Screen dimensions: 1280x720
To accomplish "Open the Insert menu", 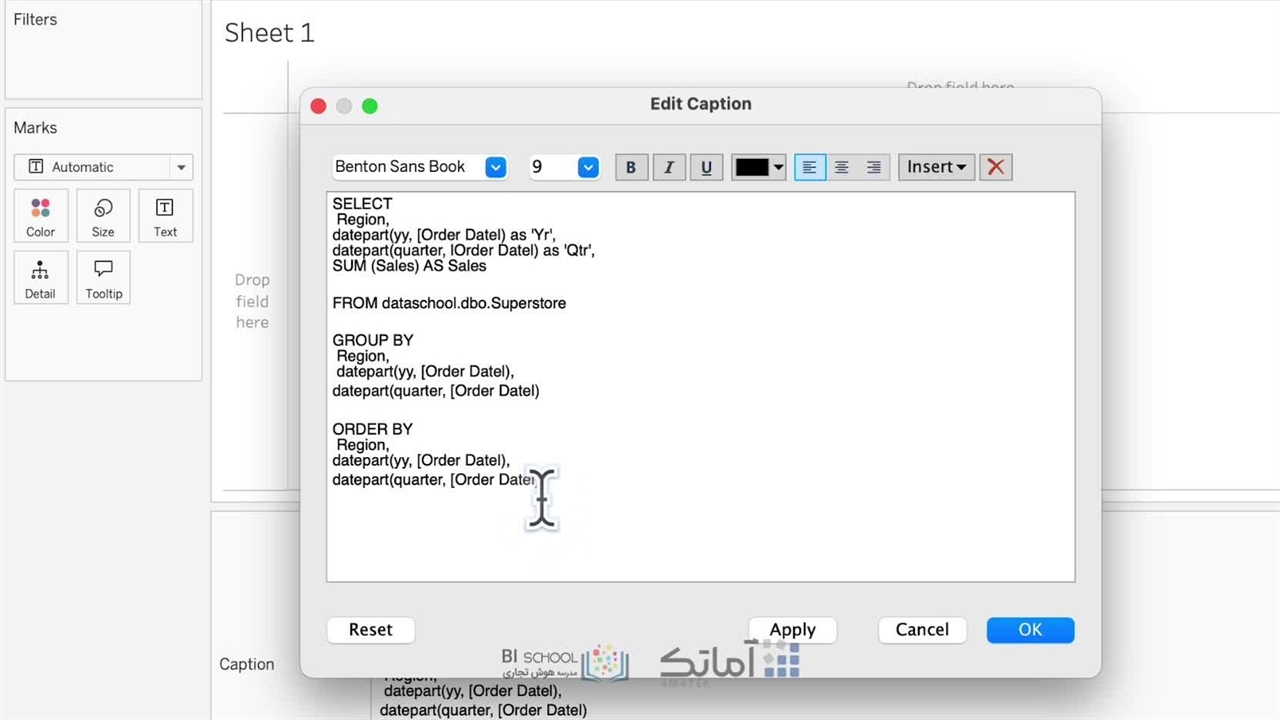I will [936, 167].
